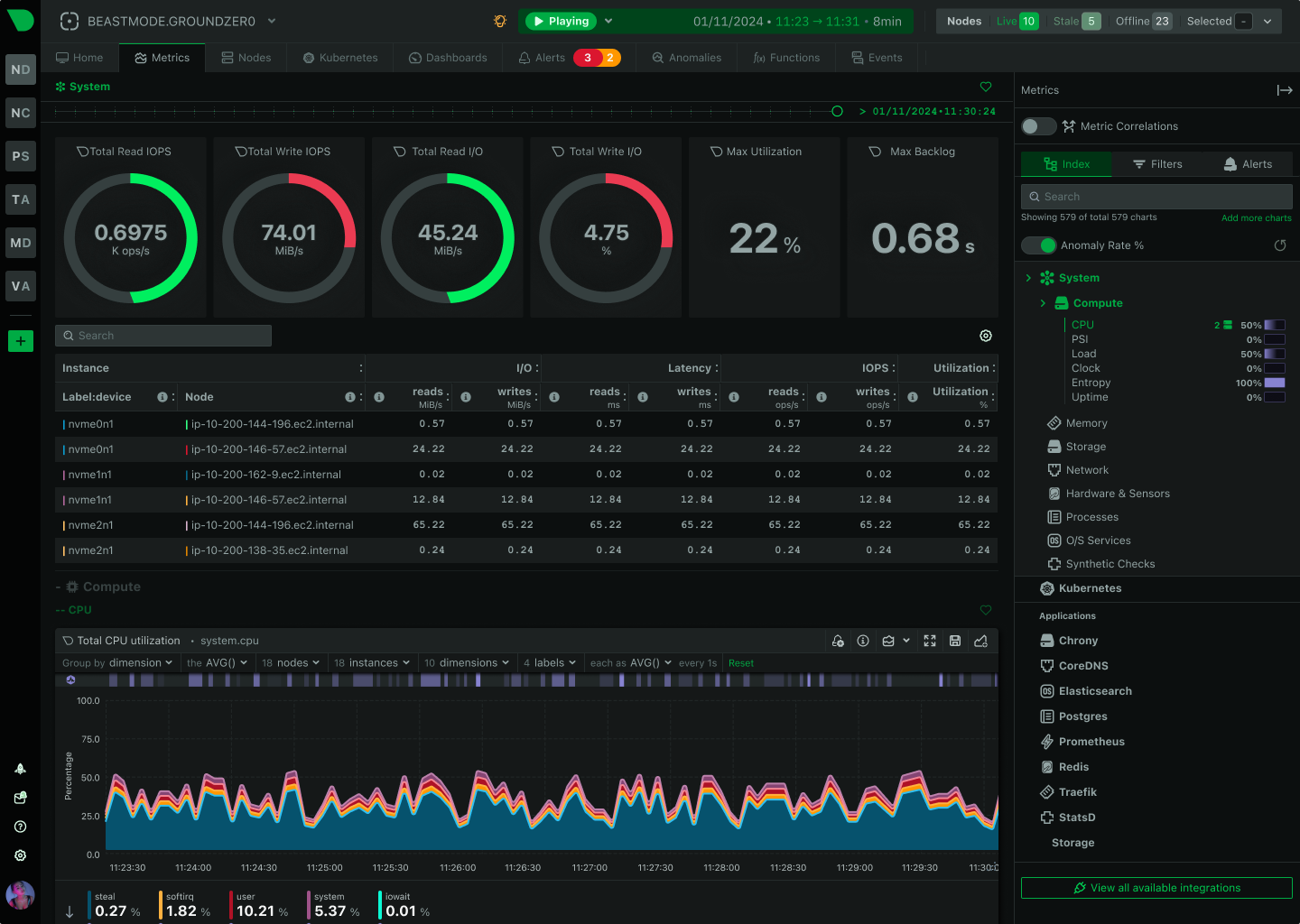Screen dimensions: 1300x924
Task: Favorite the System section using the heart icon
Action: pyautogui.click(x=985, y=87)
